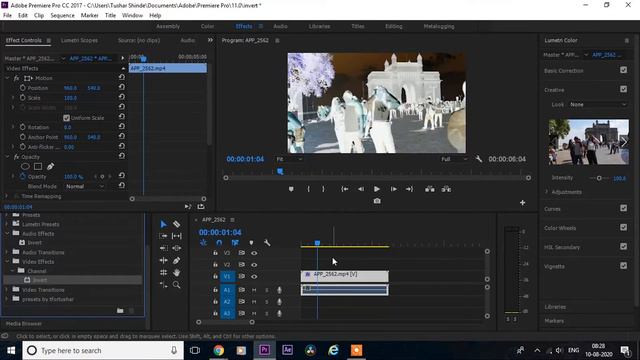Click the Export Frame camera icon
The height and width of the screenshot is (360, 640).
(x=377, y=201)
